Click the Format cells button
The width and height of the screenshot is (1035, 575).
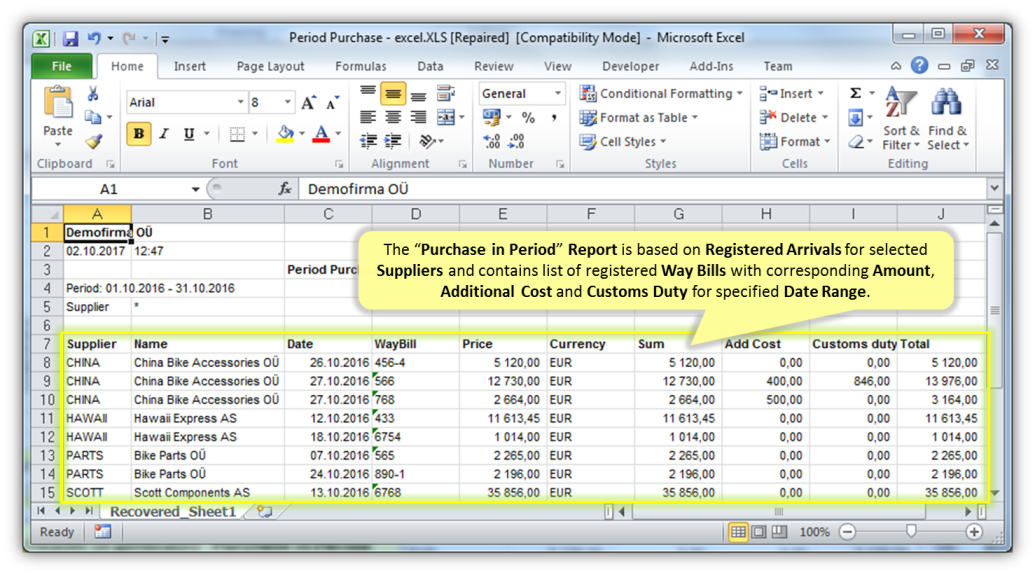pos(795,141)
